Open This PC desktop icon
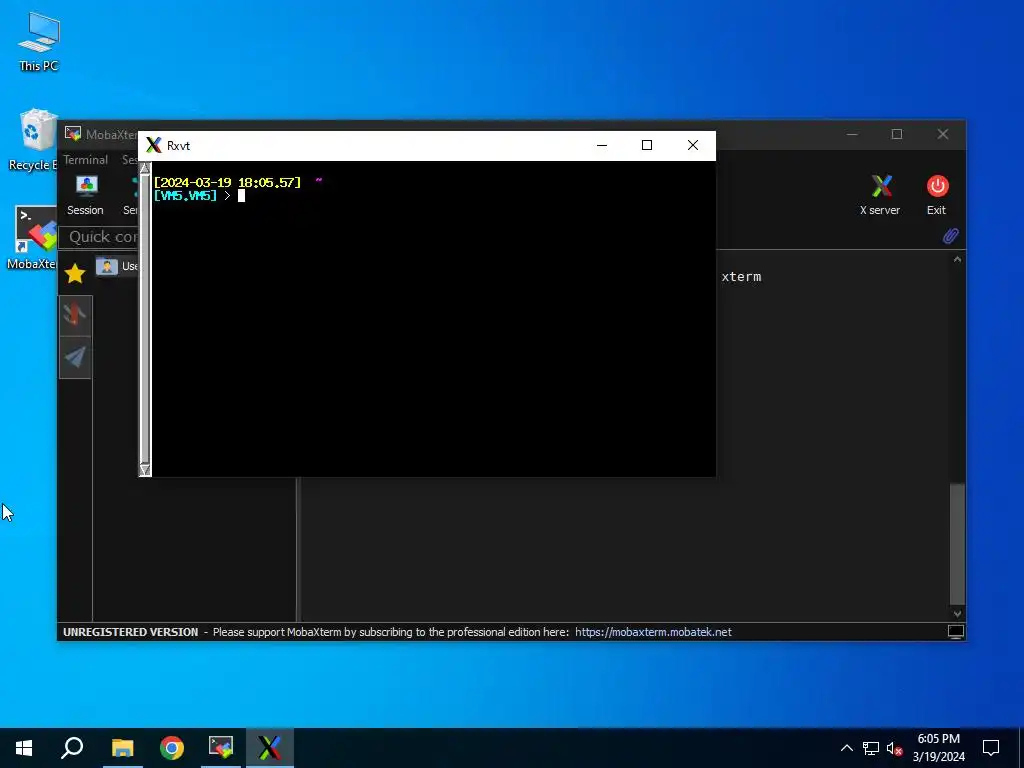1024x768 pixels. click(39, 42)
